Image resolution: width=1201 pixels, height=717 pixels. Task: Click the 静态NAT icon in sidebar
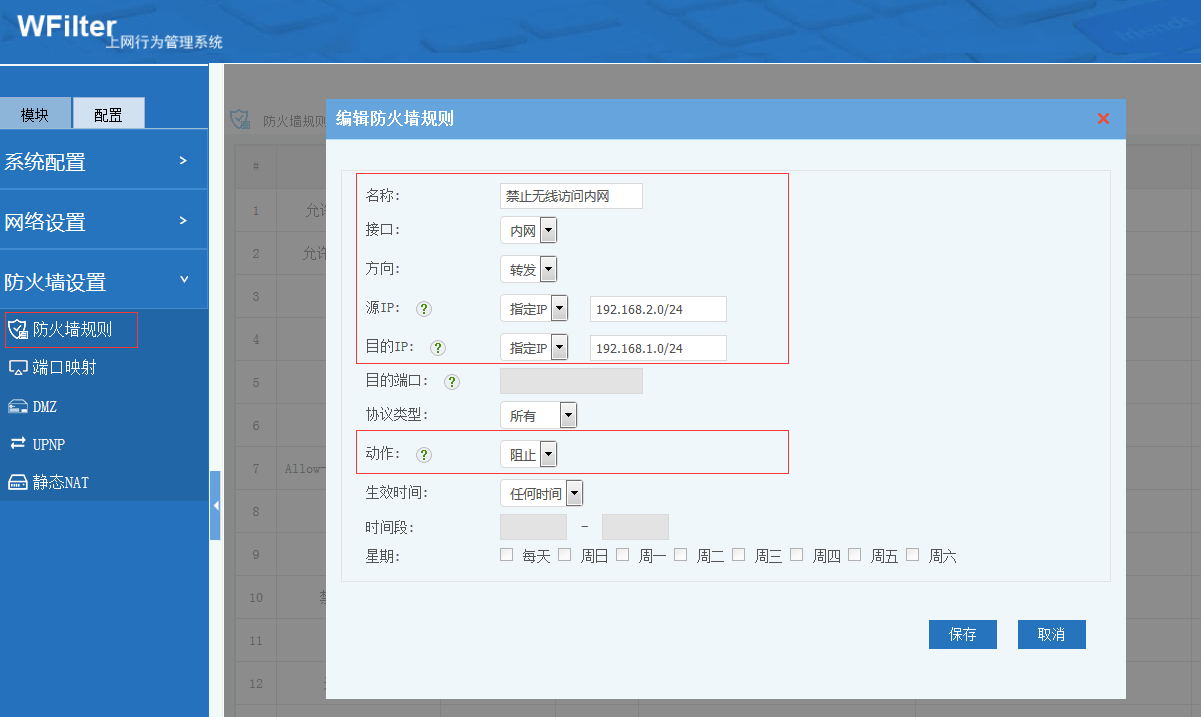click(17, 482)
